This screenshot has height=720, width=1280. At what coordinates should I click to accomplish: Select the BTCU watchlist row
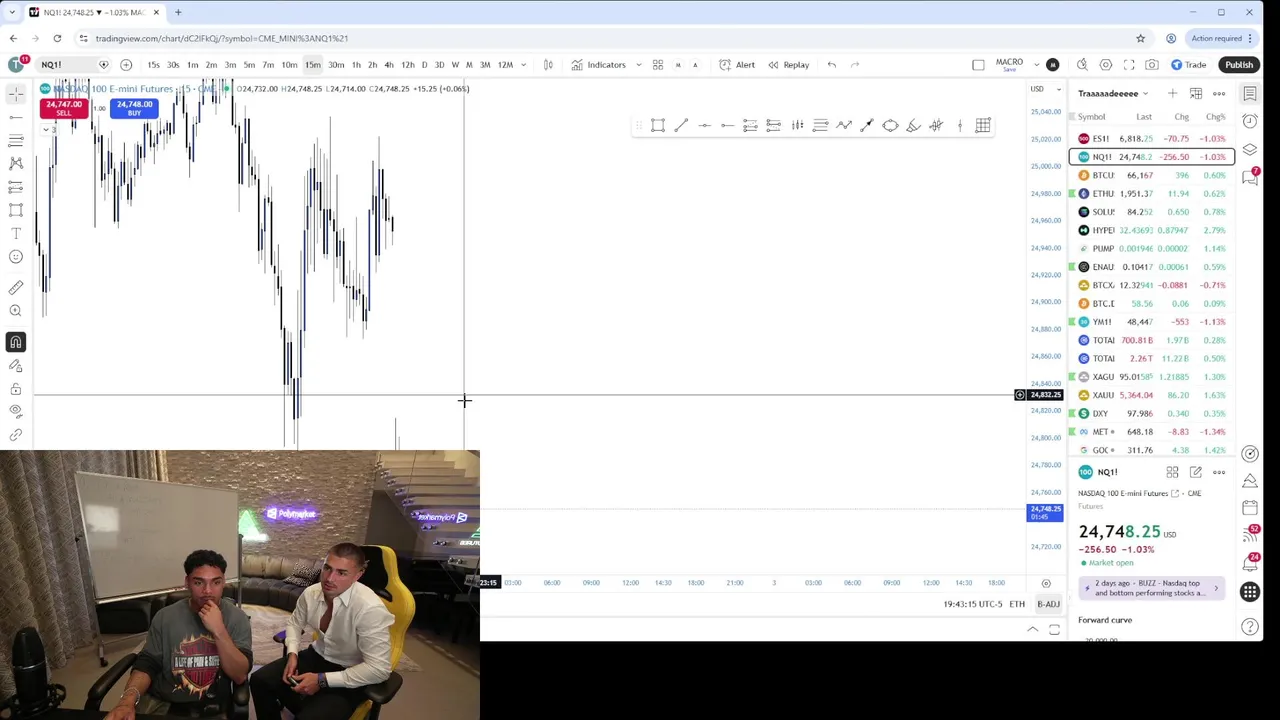pyautogui.click(x=1152, y=175)
